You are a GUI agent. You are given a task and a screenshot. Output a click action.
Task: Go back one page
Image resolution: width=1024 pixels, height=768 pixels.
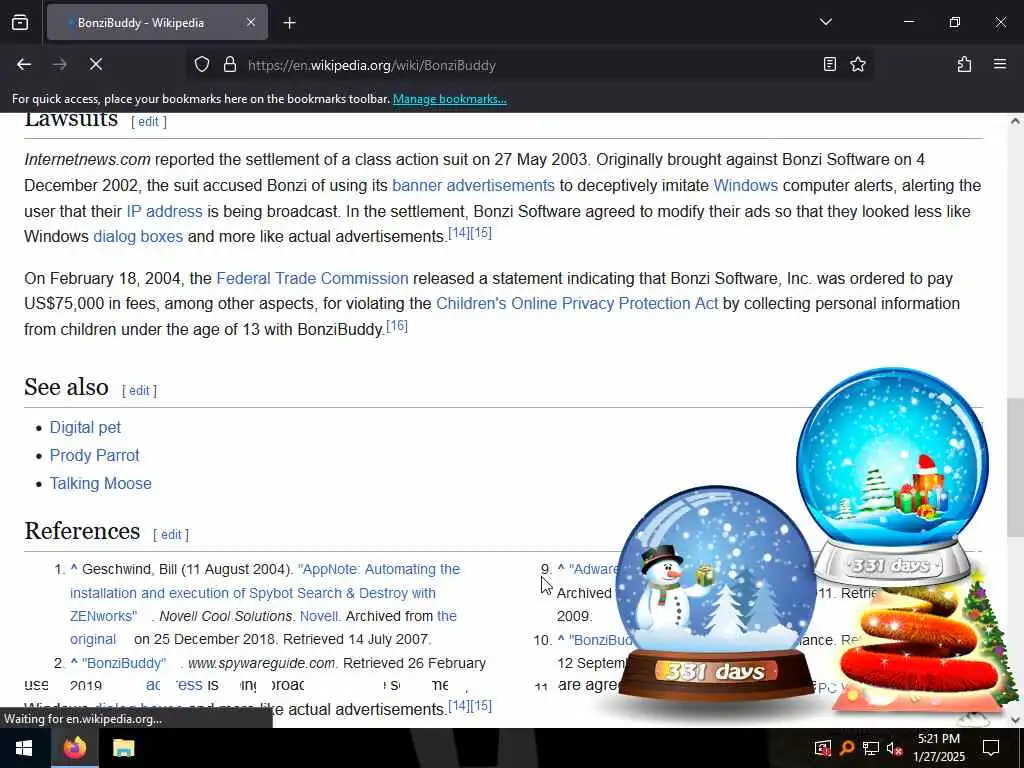(x=24, y=64)
